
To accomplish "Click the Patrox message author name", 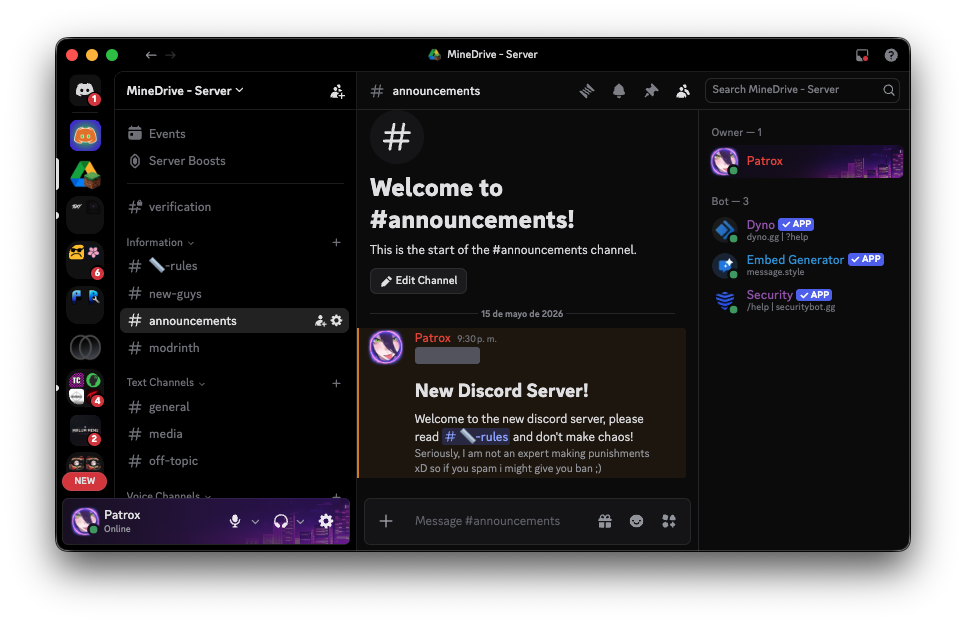I will pos(432,338).
